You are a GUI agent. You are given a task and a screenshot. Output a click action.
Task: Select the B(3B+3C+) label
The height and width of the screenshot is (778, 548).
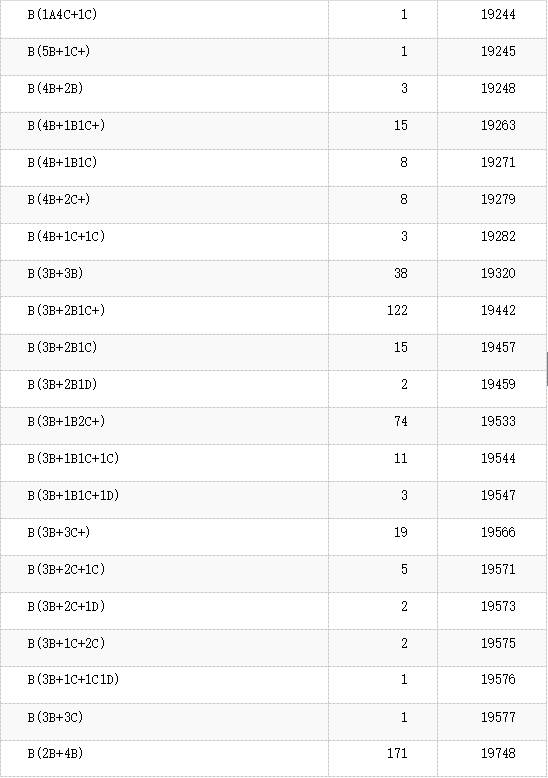click(x=59, y=532)
